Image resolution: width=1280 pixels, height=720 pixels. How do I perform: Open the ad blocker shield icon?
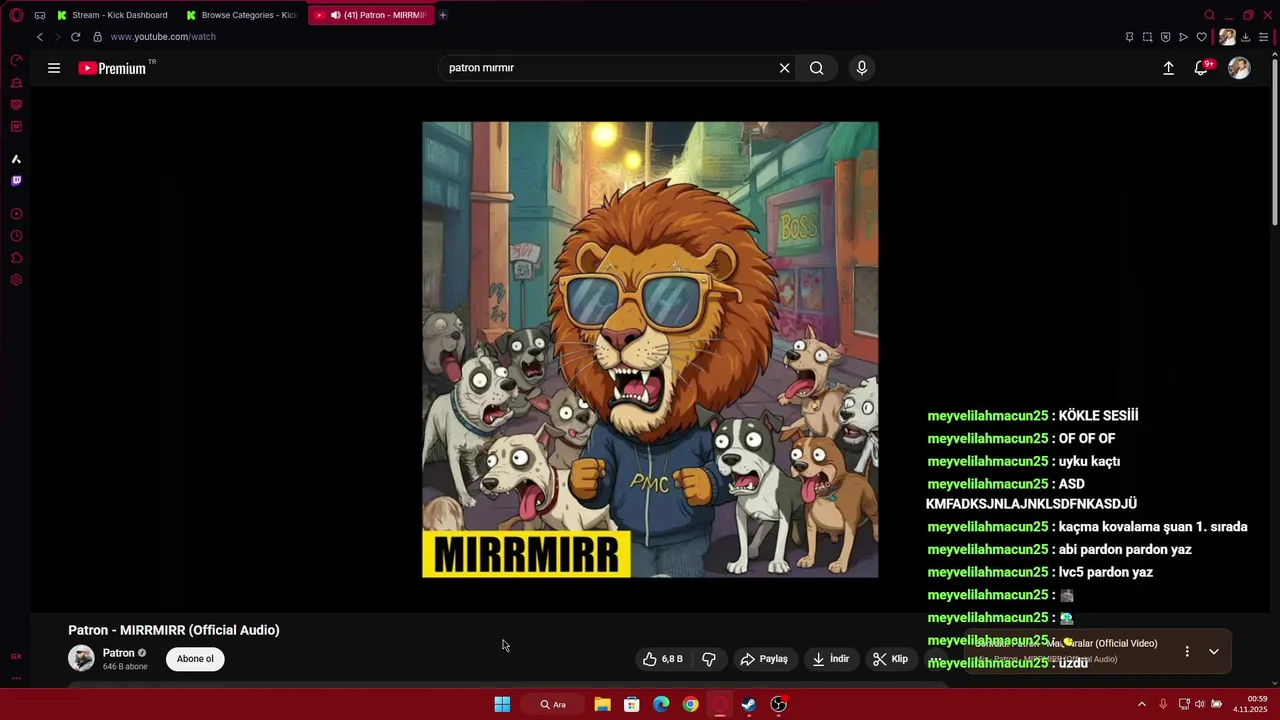tap(1165, 37)
